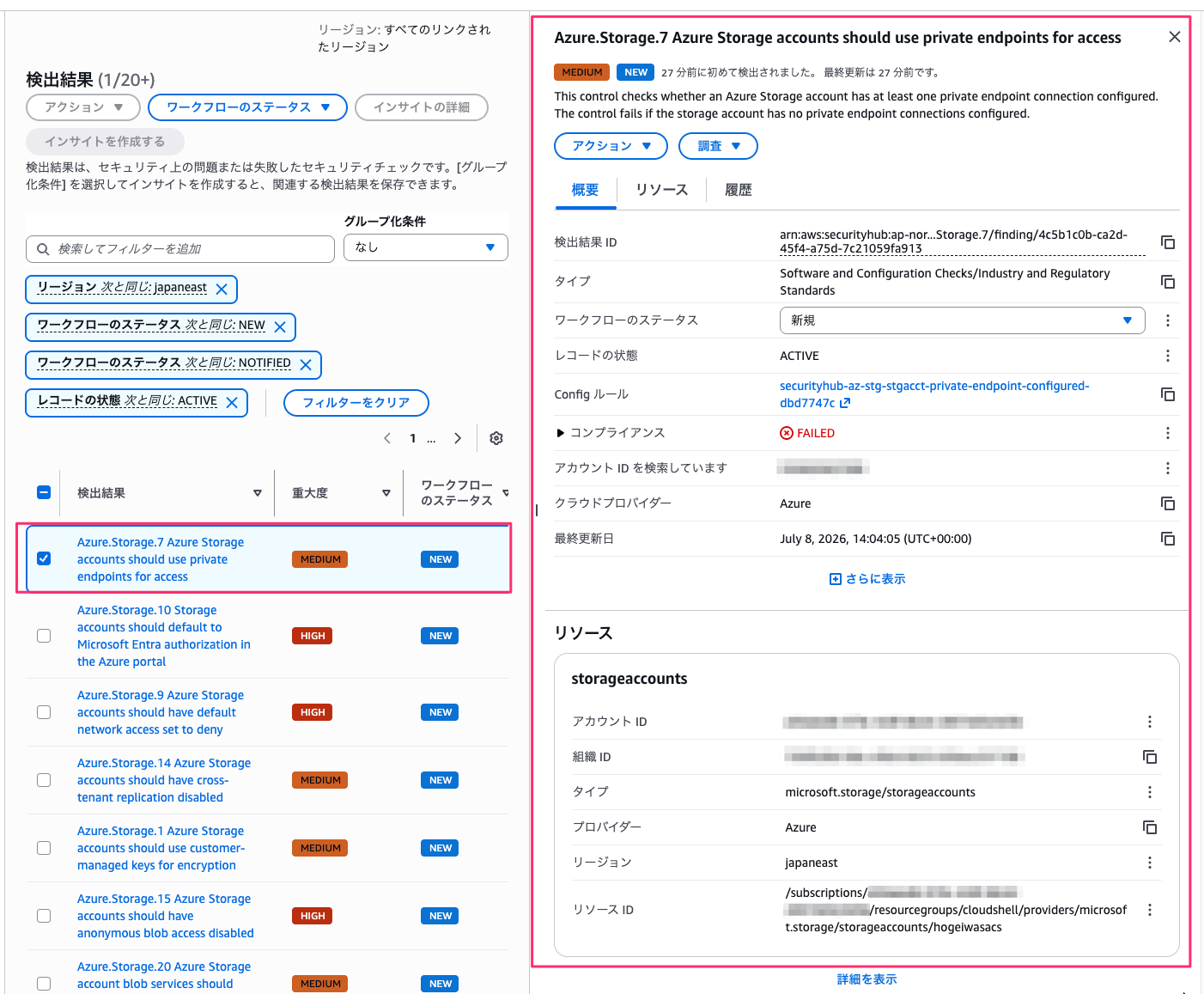
Task: Expand さらに表示 to show more fields
Action: 867,579
